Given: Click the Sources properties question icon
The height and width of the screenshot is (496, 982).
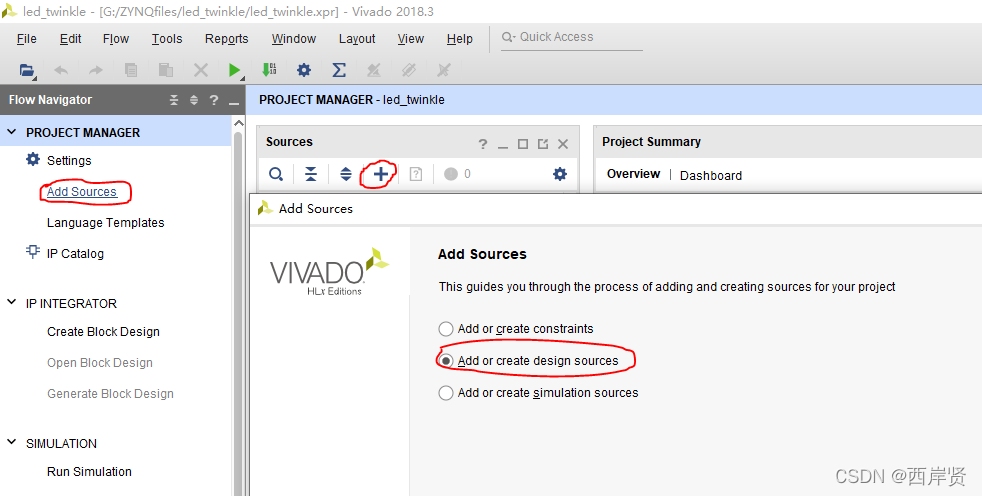Looking at the screenshot, I should point(415,174).
